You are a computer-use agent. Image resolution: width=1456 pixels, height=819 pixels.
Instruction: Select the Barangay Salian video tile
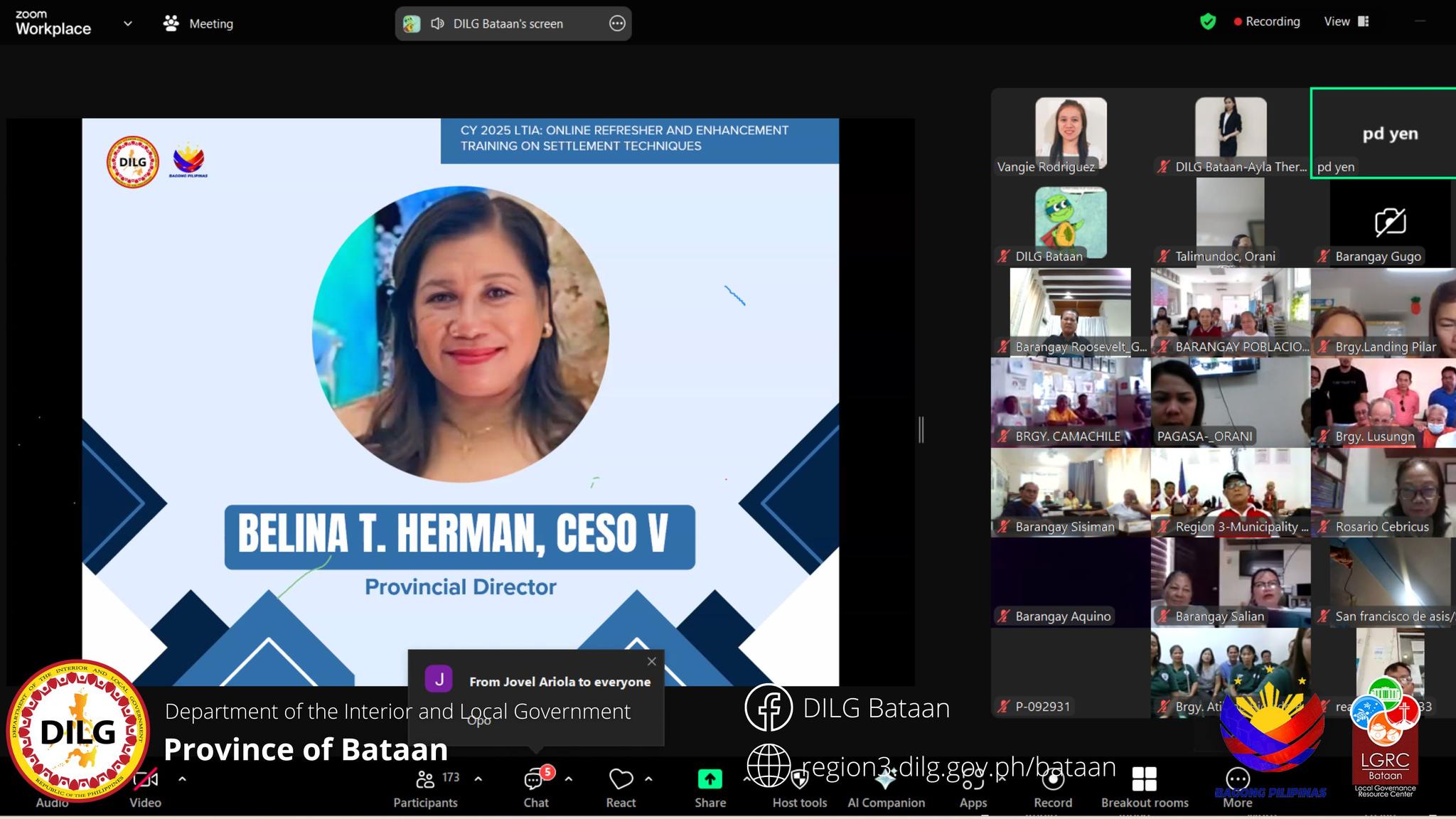point(1230,582)
